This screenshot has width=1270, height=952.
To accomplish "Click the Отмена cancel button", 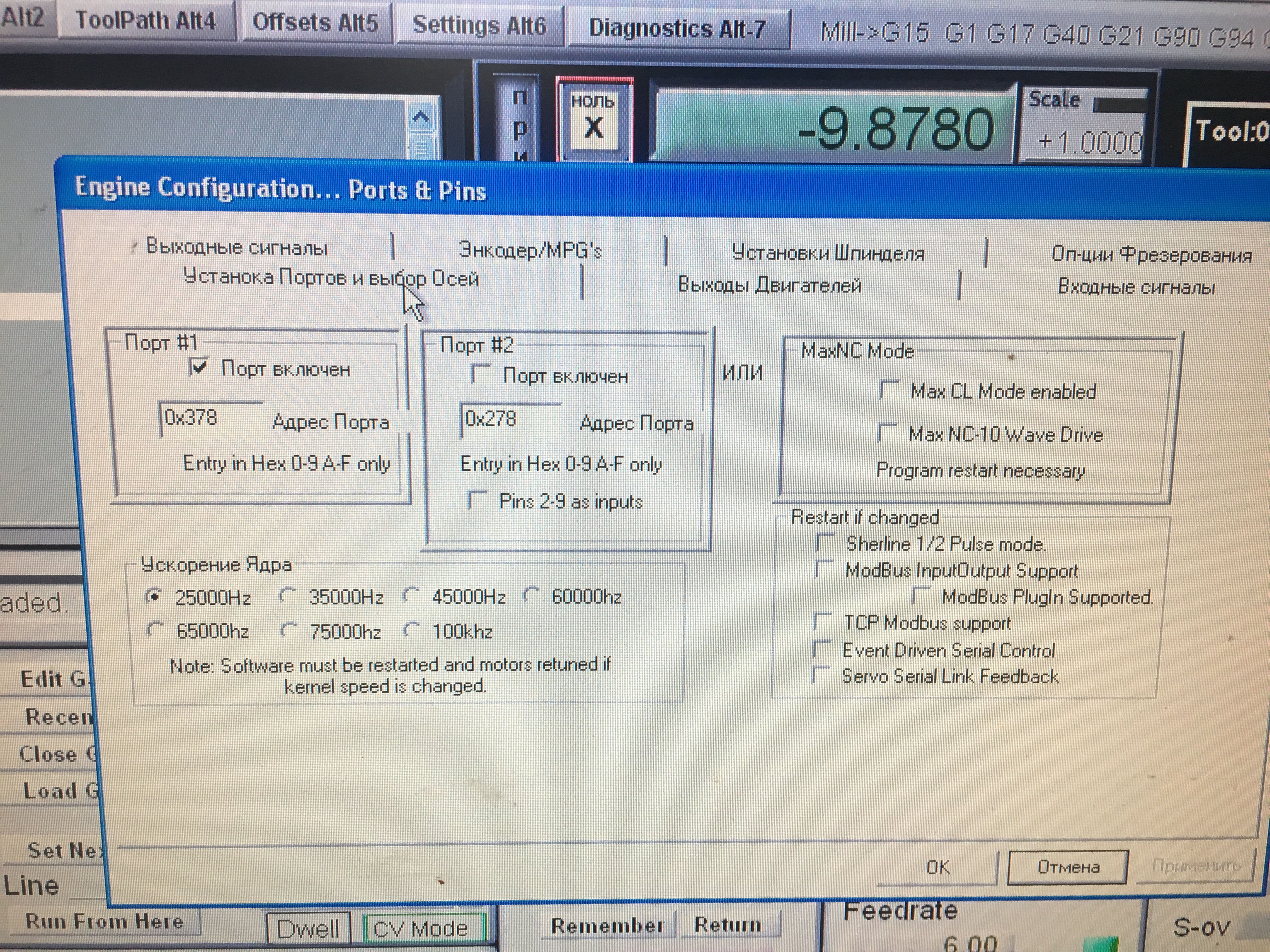I will point(1068,866).
